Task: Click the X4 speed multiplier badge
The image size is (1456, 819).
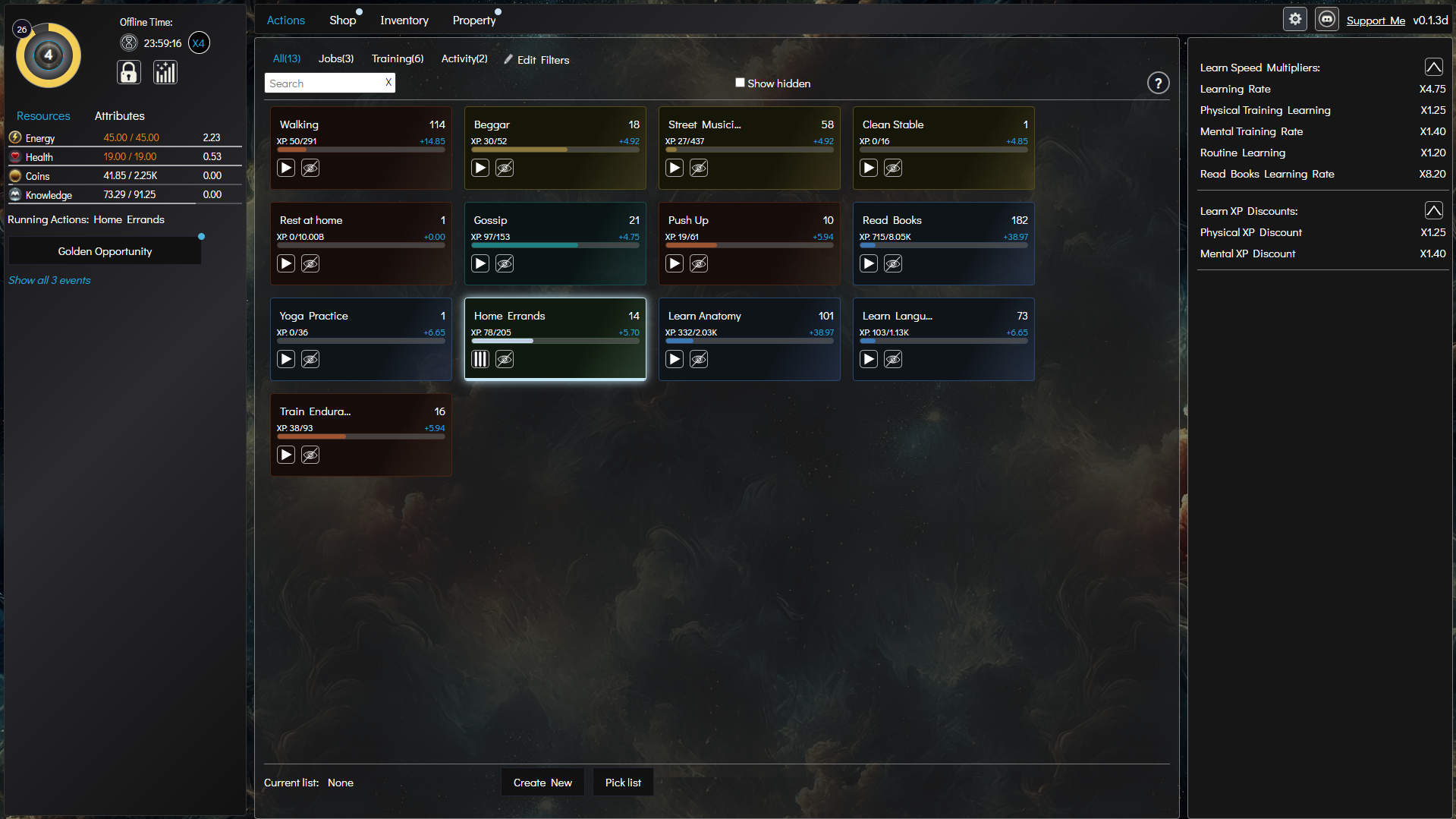Action: (199, 43)
